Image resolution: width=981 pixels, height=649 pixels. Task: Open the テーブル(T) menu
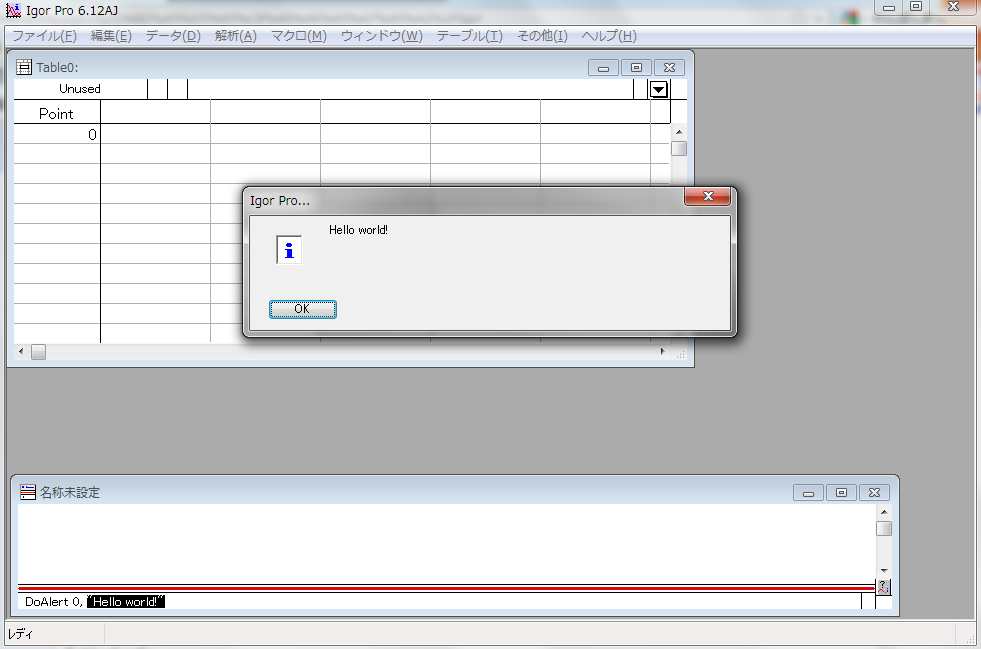tap(469, 36)
